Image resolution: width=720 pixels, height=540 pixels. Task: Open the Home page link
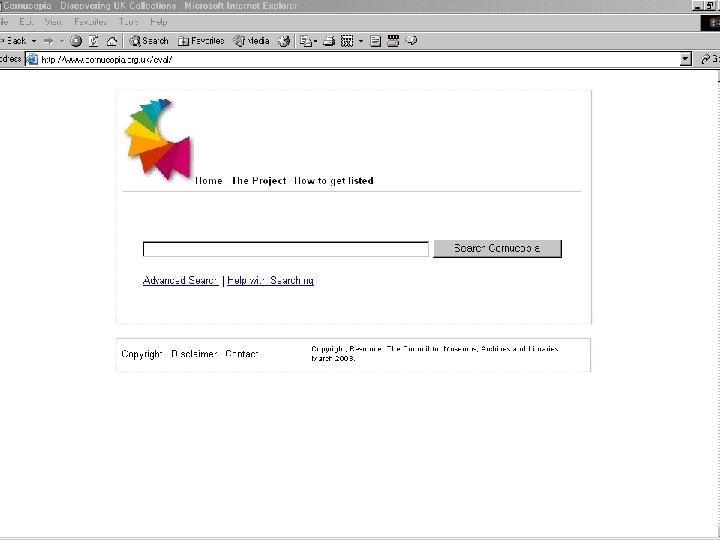[208, 181]
